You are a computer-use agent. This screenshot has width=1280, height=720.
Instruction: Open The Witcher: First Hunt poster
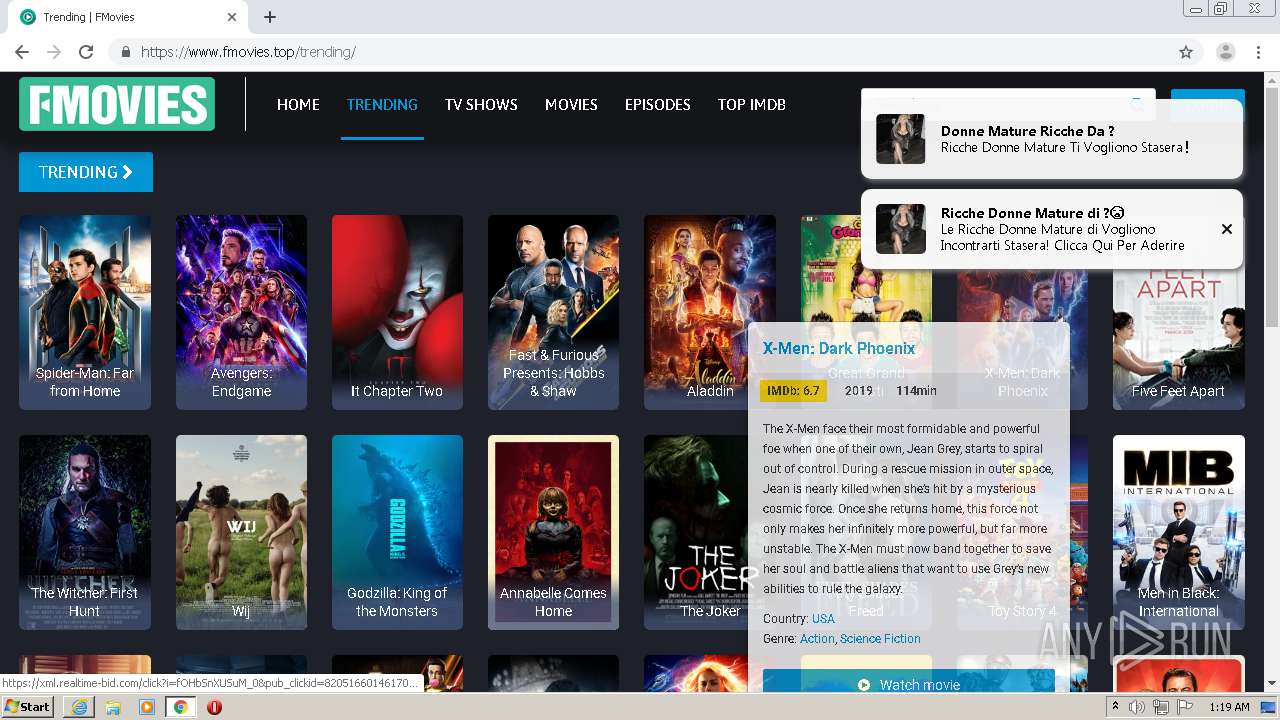point(85,532)
